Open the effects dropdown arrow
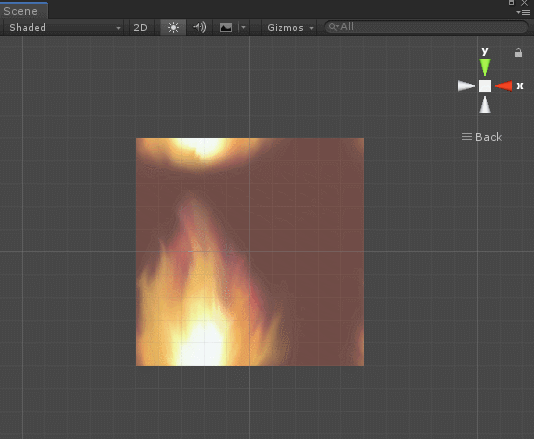The height and width of the screenshot is (439, 534). 243,28
